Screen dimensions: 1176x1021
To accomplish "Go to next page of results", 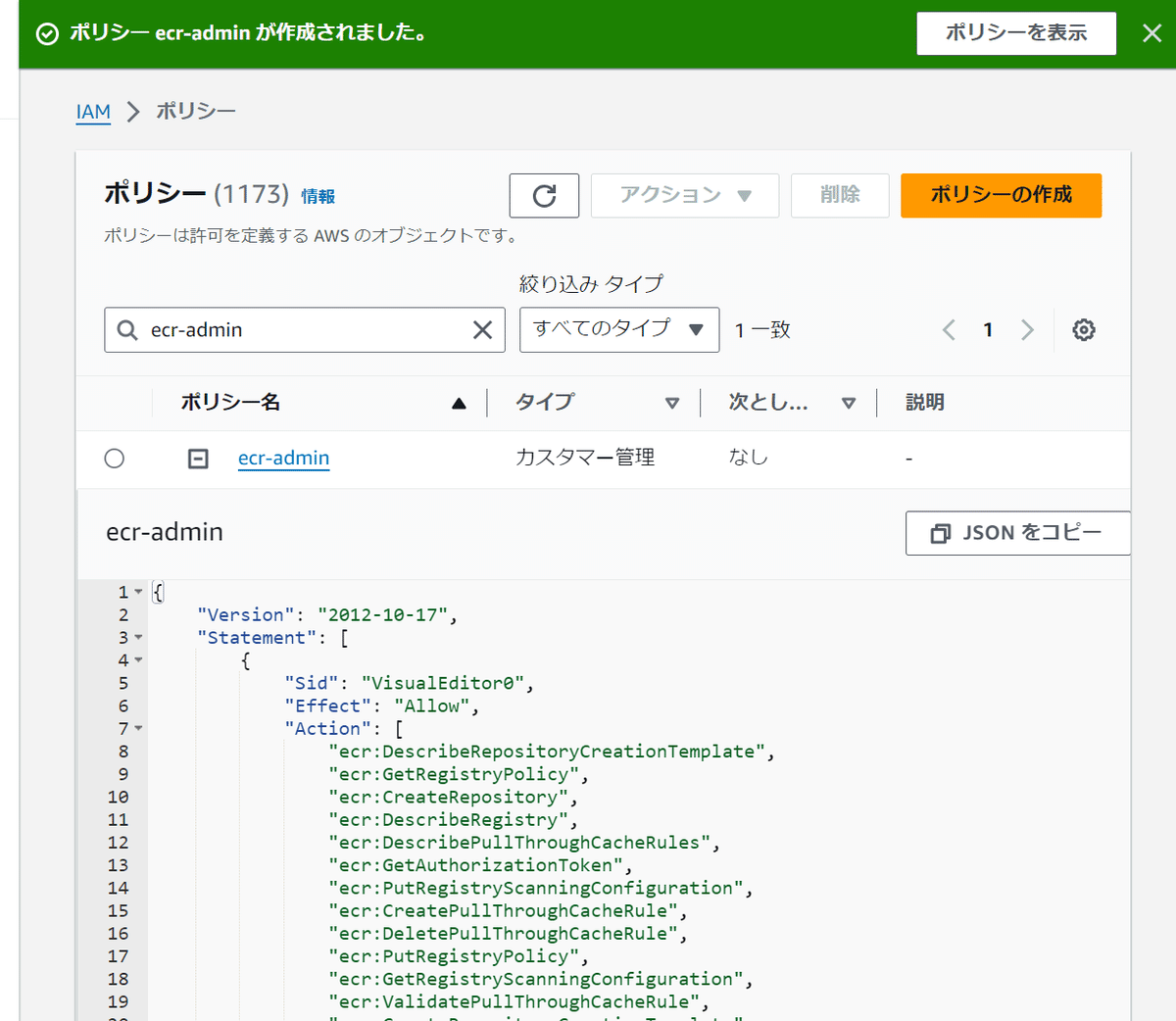I will pyautogui.click(x=1027, y=330).
